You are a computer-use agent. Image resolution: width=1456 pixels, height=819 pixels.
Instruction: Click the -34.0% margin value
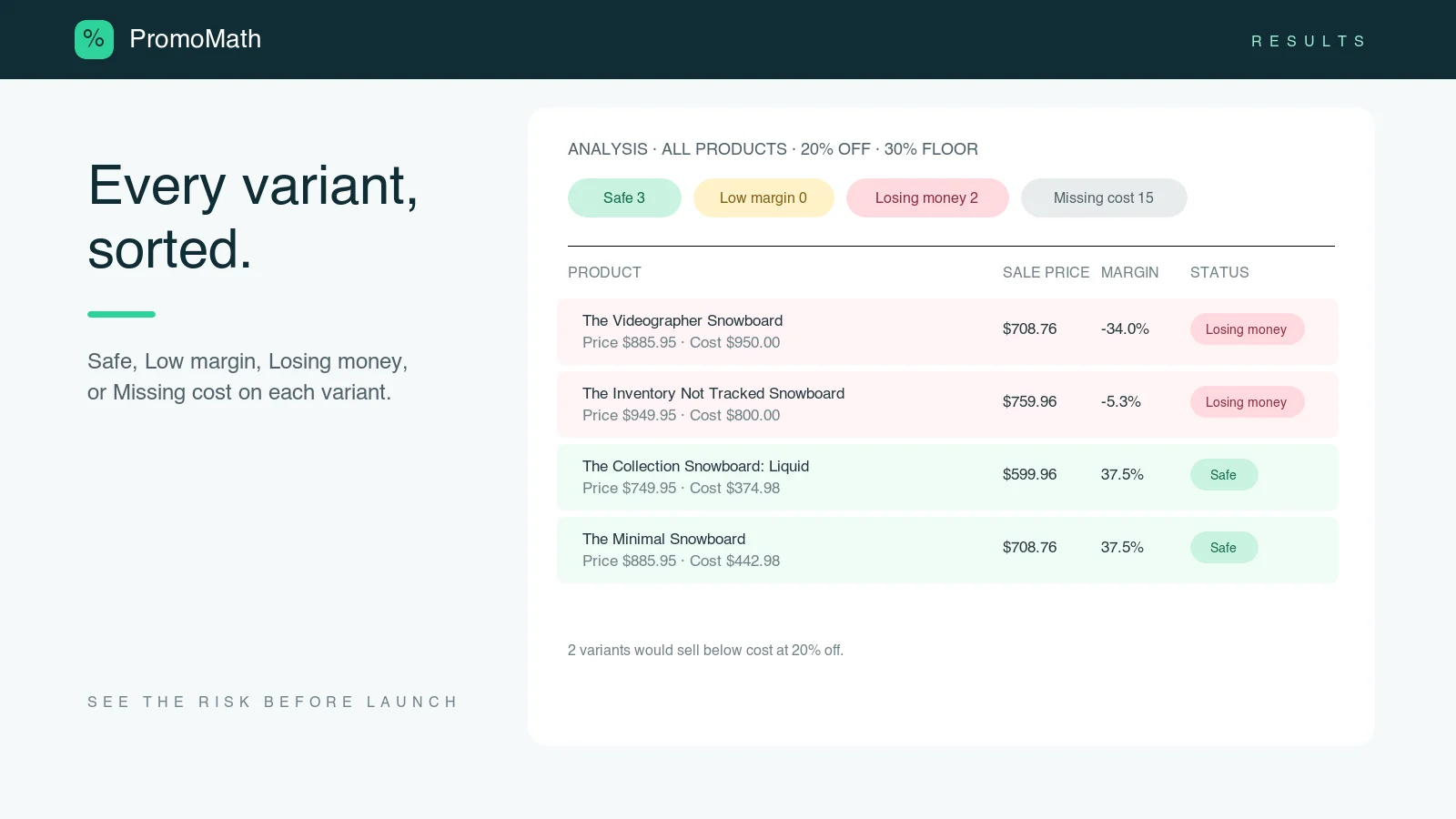[1125, 329]
